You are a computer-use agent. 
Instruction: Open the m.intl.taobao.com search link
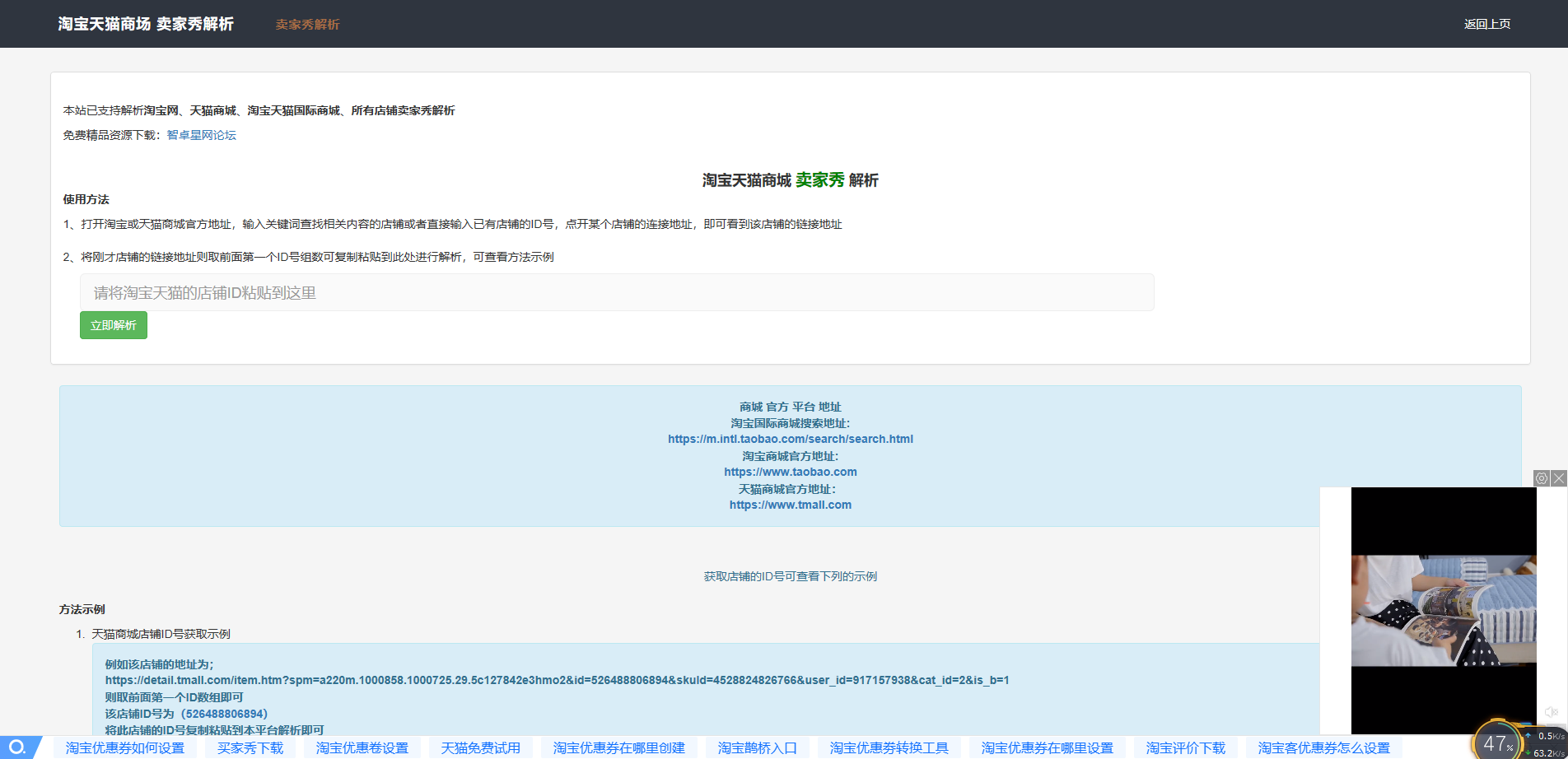(791, 439)
